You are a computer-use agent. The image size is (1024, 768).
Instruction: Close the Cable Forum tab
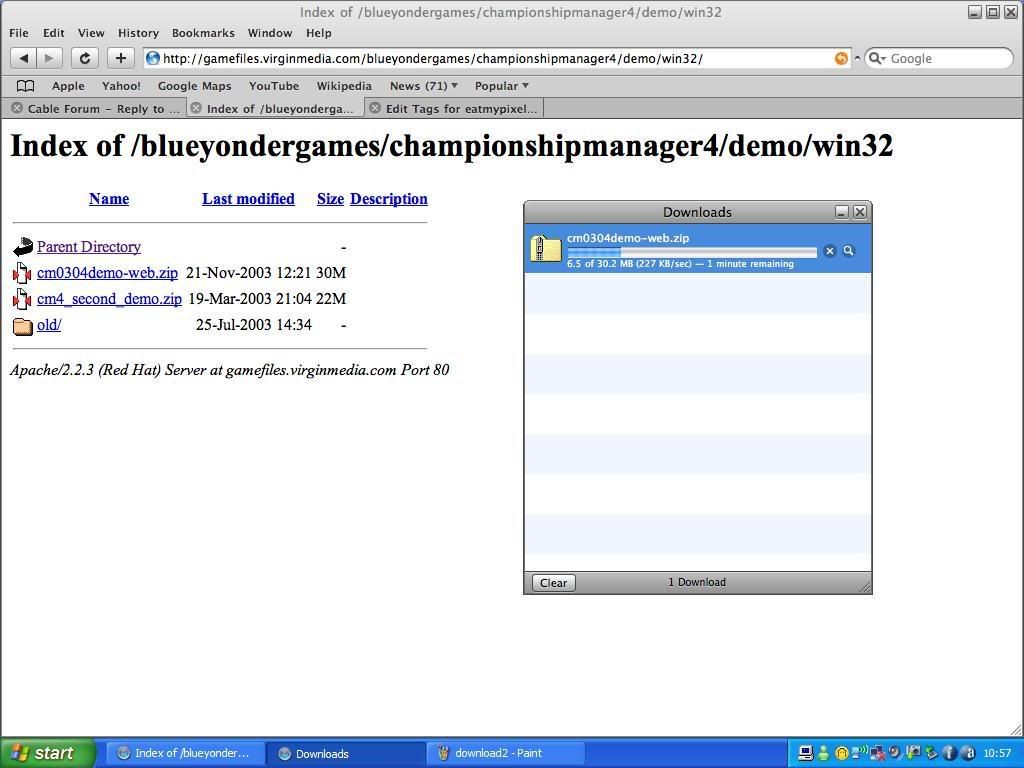pos(17,108)
